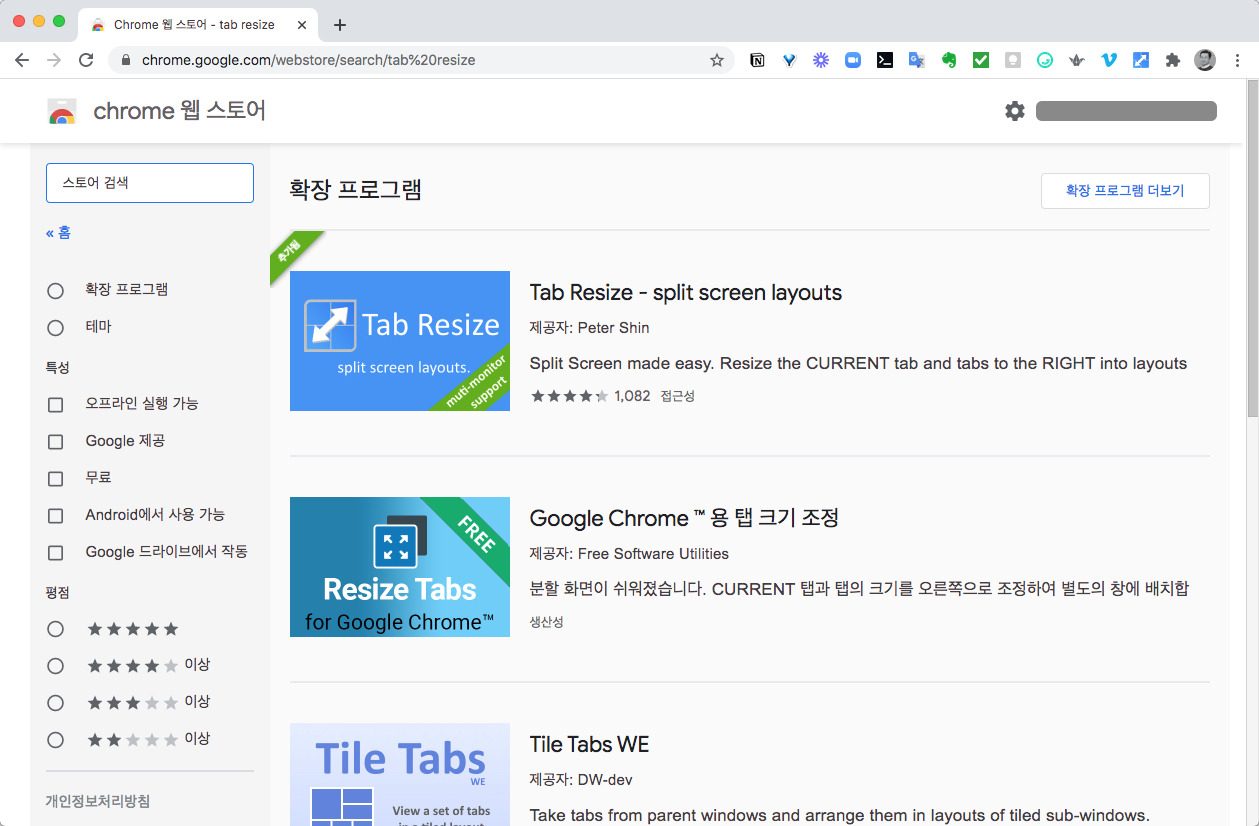Open the Chrome profile avatar
1259x826 pixels.
pyautogui.click(x=1205, y=60)
